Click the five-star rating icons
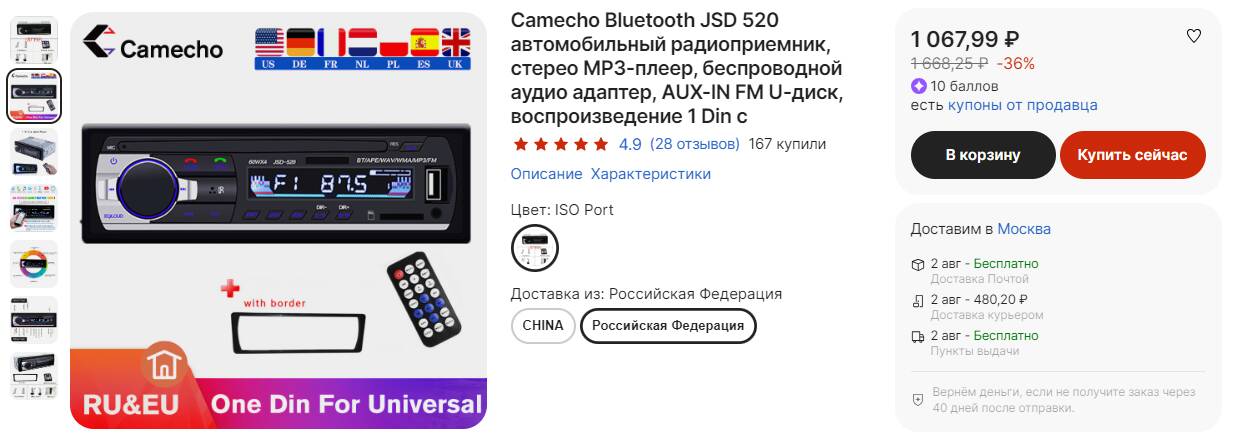 [560, 144]
